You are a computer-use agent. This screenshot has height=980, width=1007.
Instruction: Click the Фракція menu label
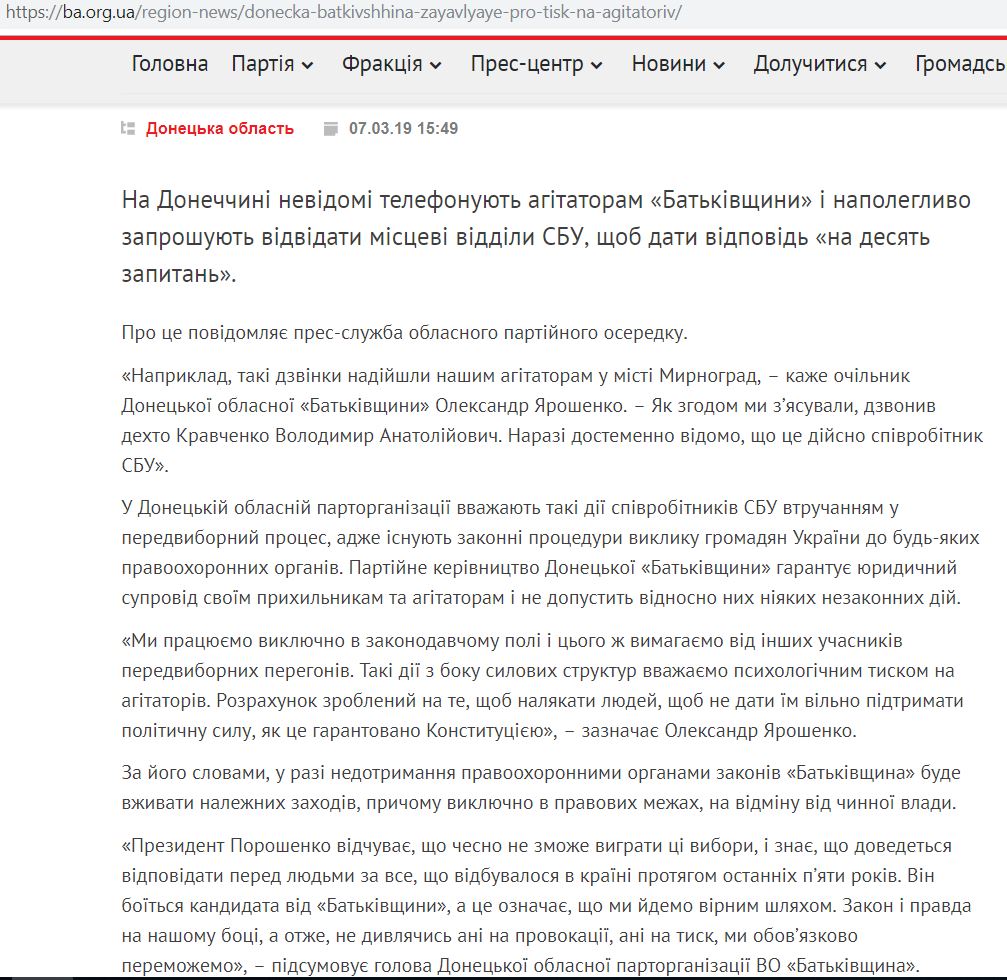coord(381,64)
